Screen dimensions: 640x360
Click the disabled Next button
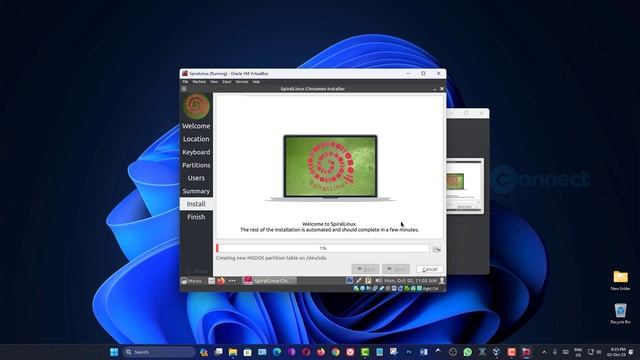pos(396,269)
